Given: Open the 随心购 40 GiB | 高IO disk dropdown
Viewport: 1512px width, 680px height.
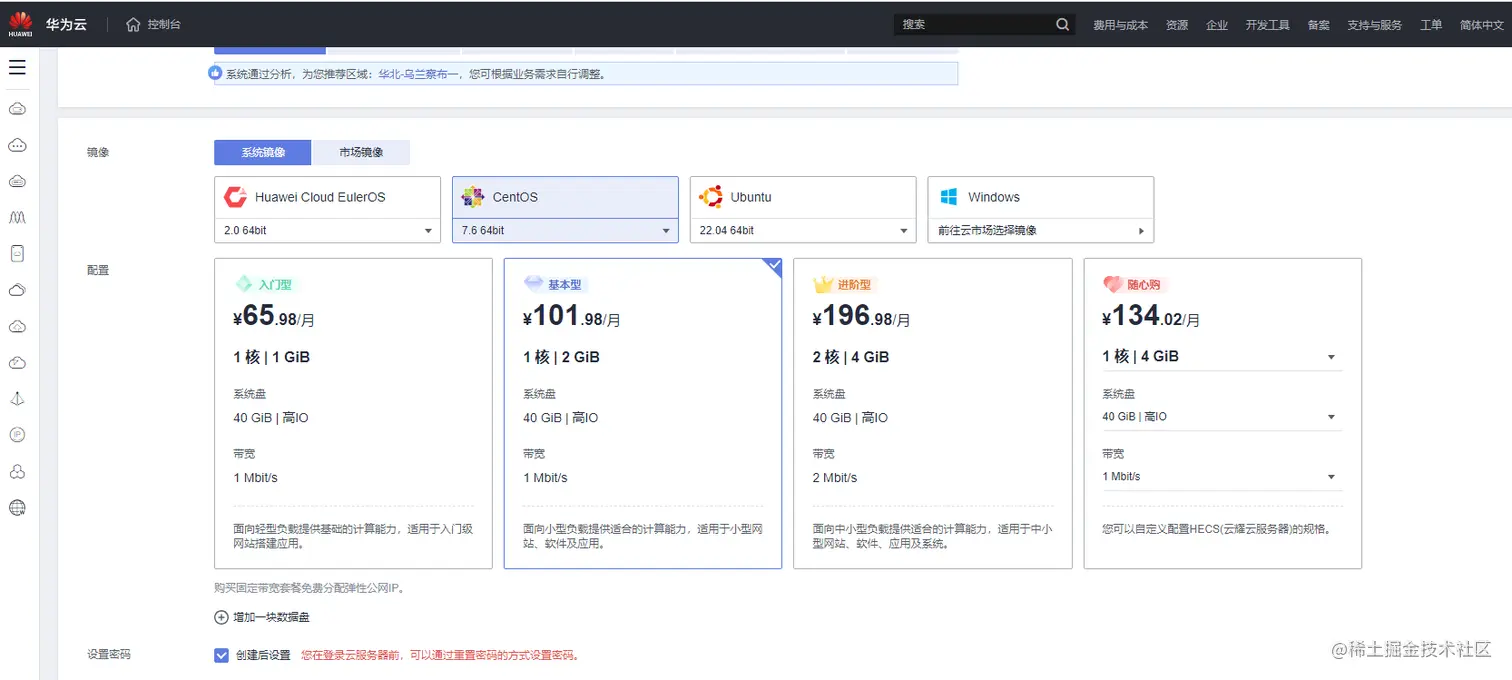Looking at the screenshot, I should [x=1222, y=417].
